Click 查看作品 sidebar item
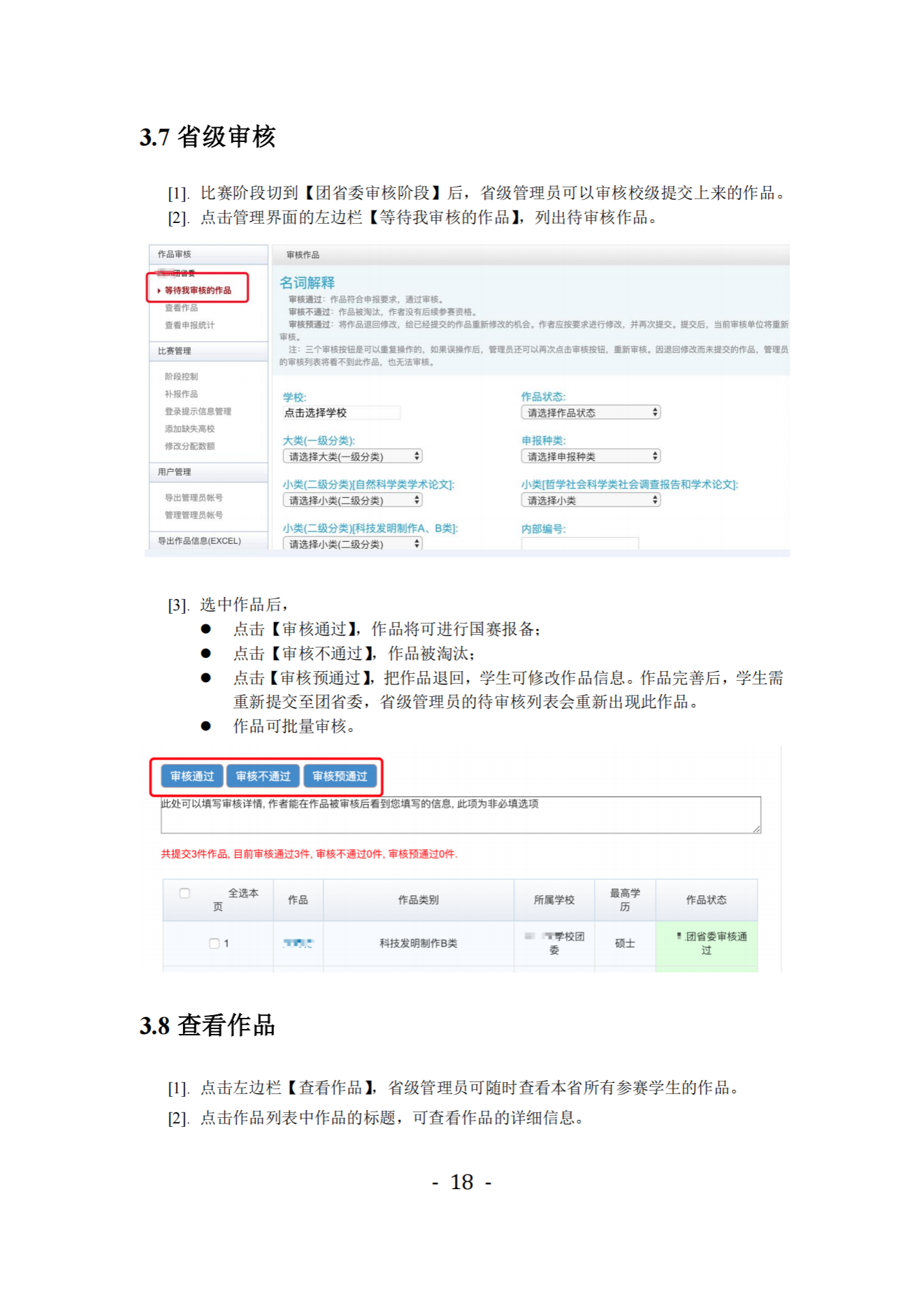 coord(181,308)
